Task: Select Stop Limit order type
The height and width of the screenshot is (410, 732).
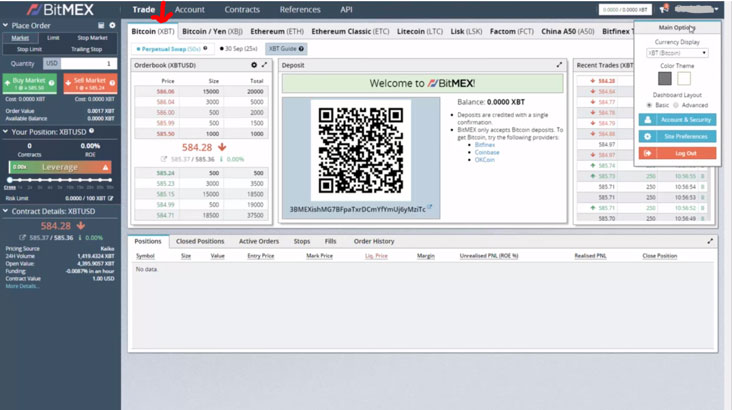Action: pos(29,49)
